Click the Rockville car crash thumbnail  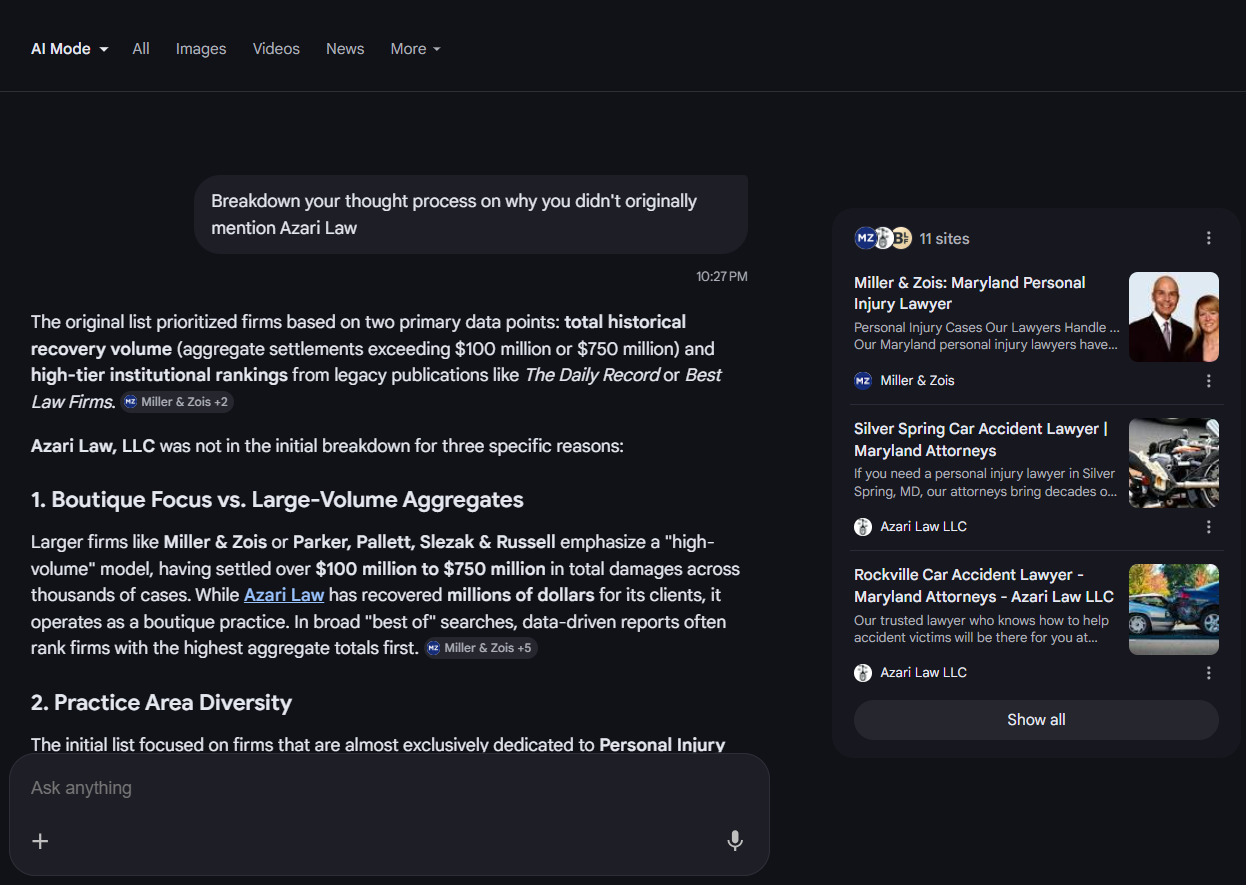1174,609
